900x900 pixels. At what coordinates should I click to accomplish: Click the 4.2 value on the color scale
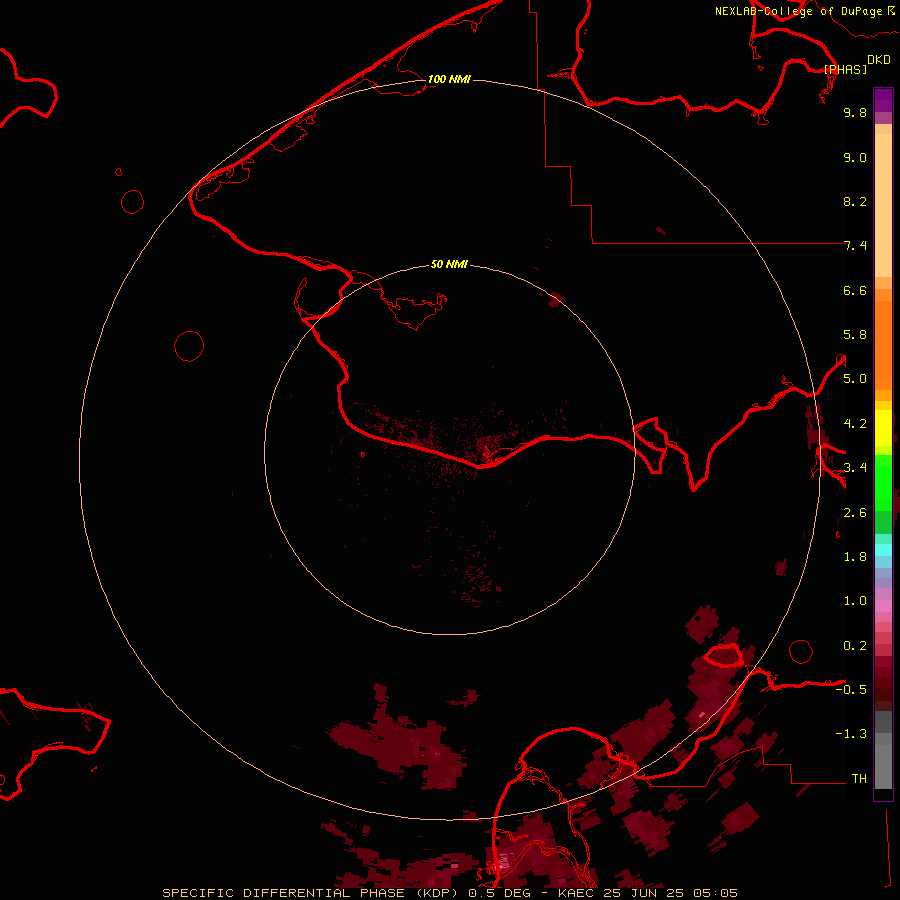[855, 424]
